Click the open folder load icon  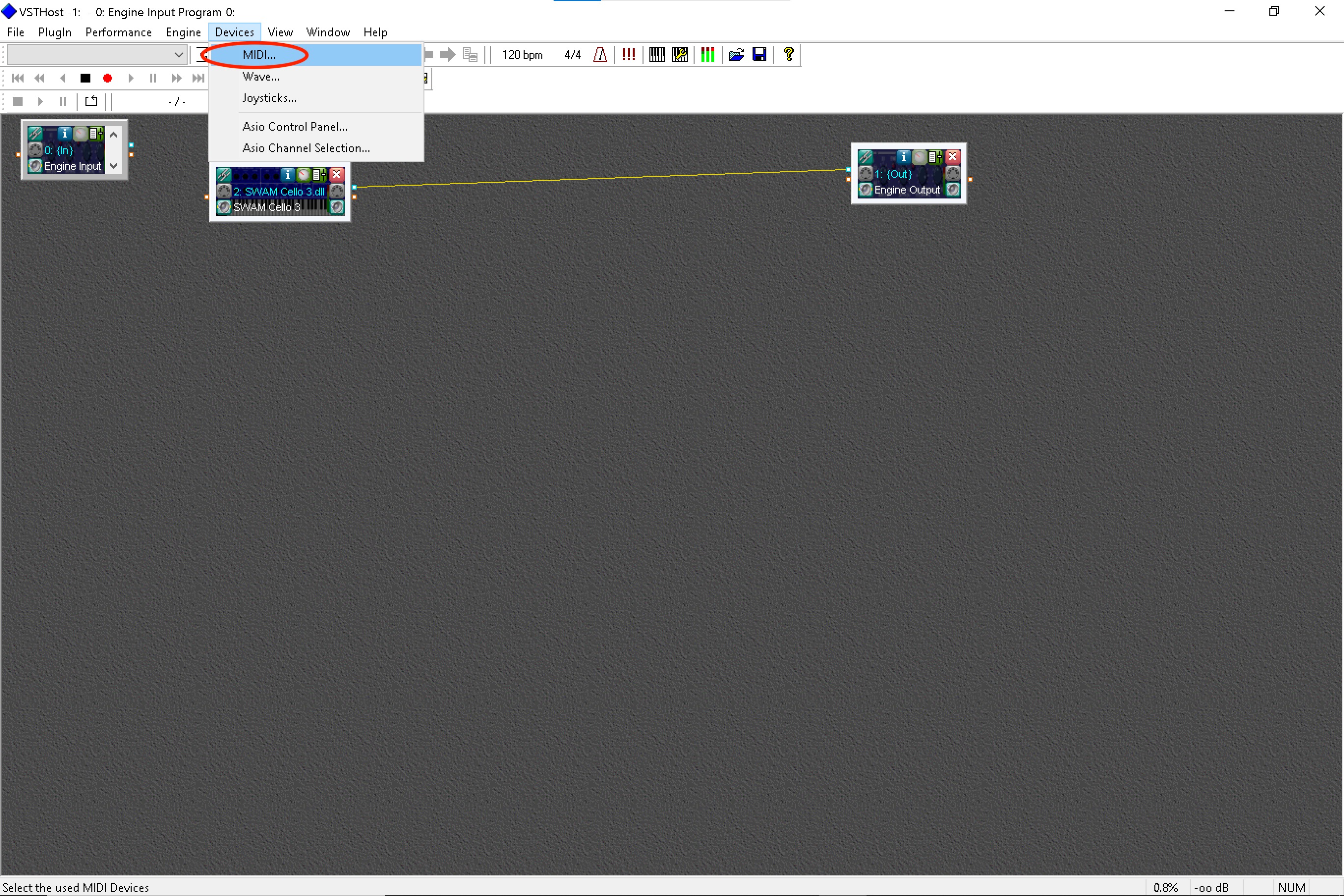736,55
